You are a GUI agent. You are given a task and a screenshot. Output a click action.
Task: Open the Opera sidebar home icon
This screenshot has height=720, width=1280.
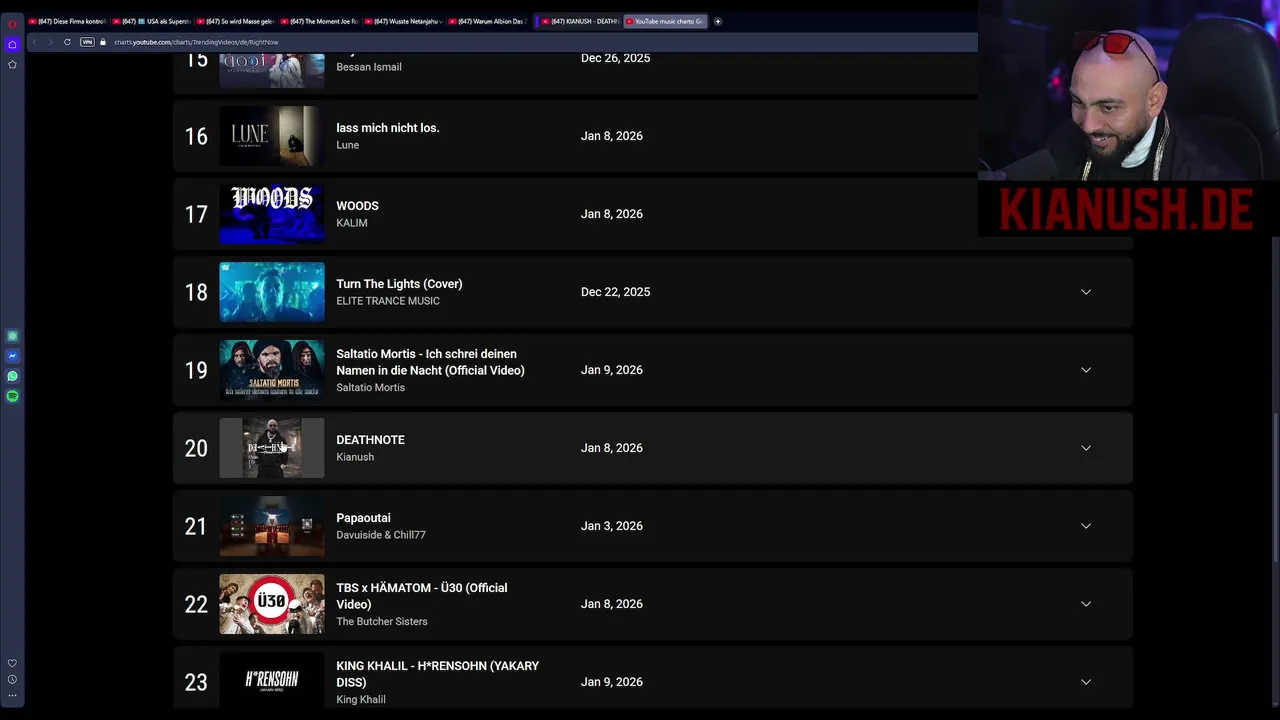[x=12, y=44]
